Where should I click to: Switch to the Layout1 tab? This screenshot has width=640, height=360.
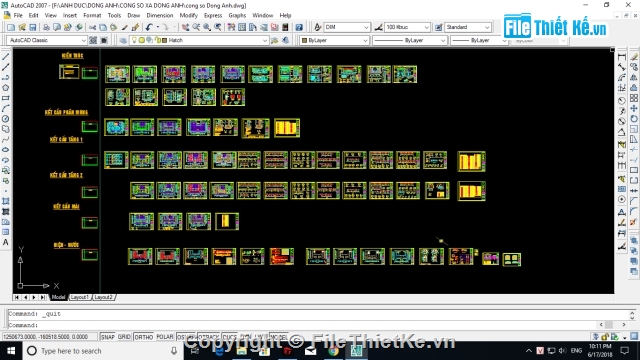[80, 297]
